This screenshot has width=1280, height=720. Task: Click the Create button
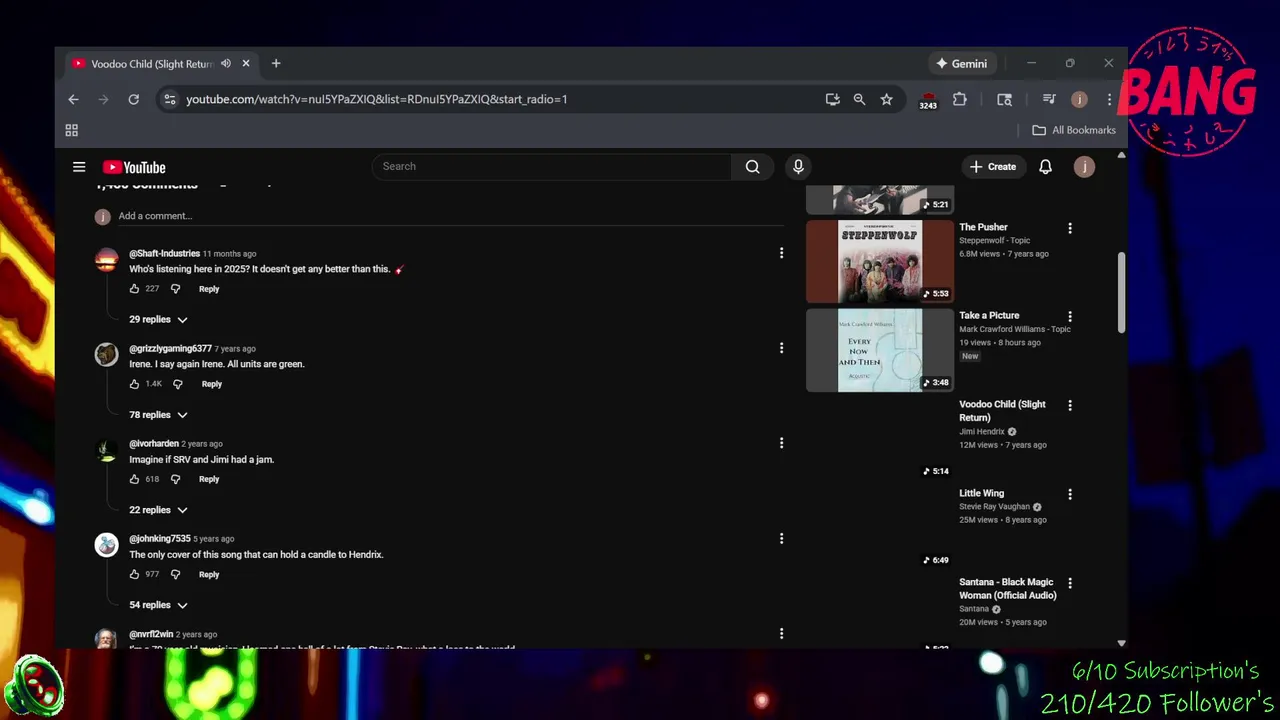(x=993, y=167)
